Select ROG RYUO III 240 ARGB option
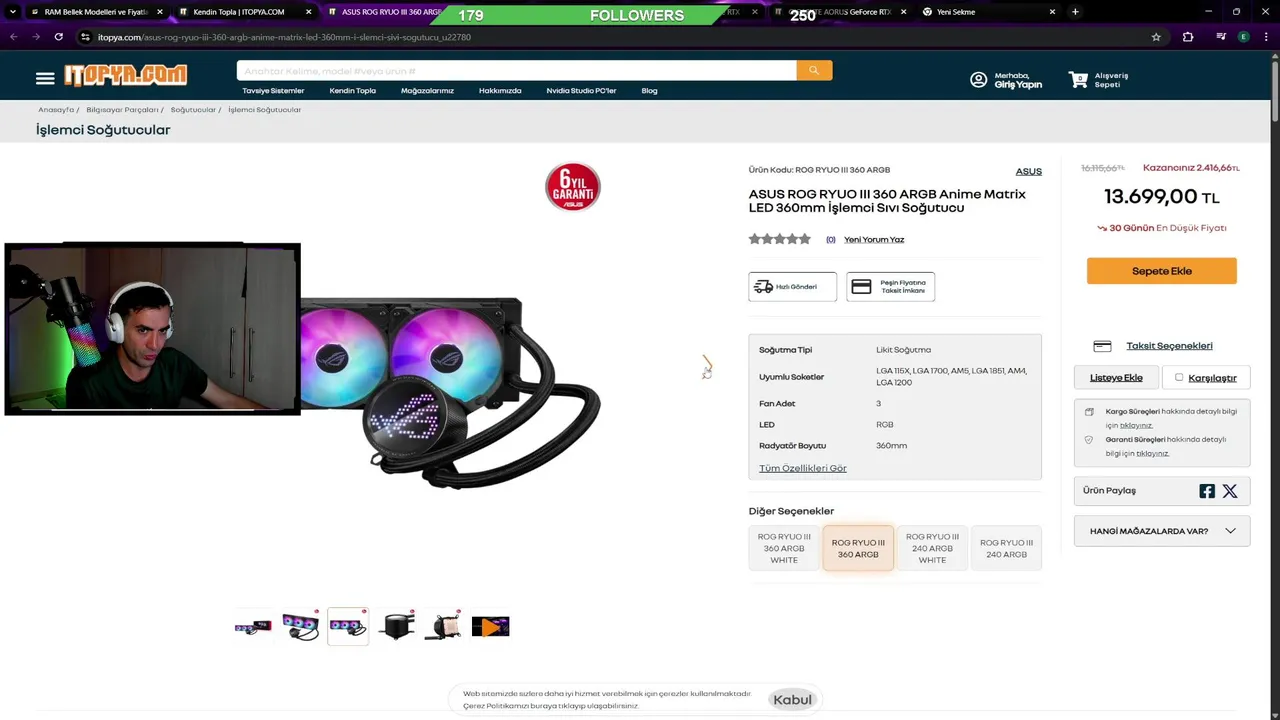This screenshot has height=720, width=1280. [1006, 548]
